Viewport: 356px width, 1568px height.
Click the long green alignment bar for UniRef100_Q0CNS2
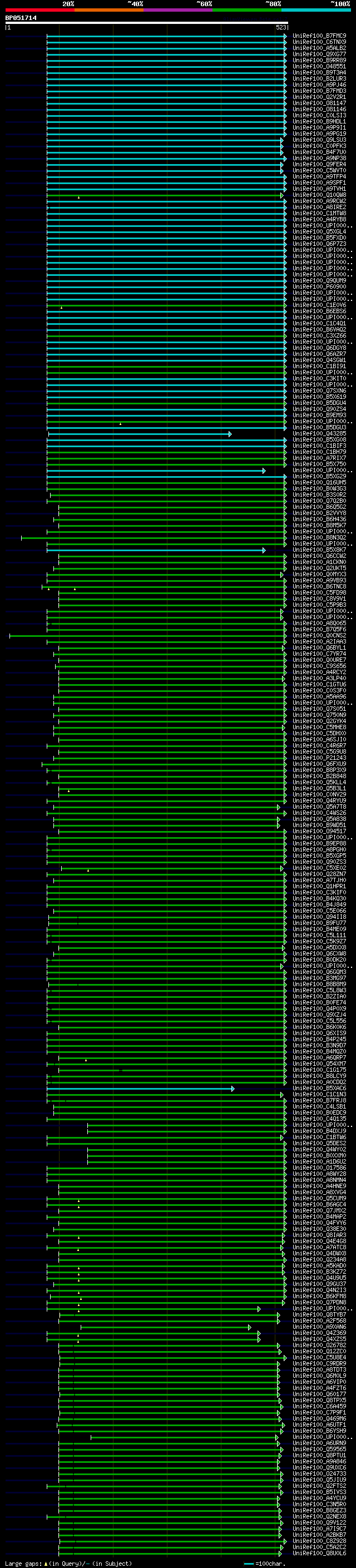[147, 635]
